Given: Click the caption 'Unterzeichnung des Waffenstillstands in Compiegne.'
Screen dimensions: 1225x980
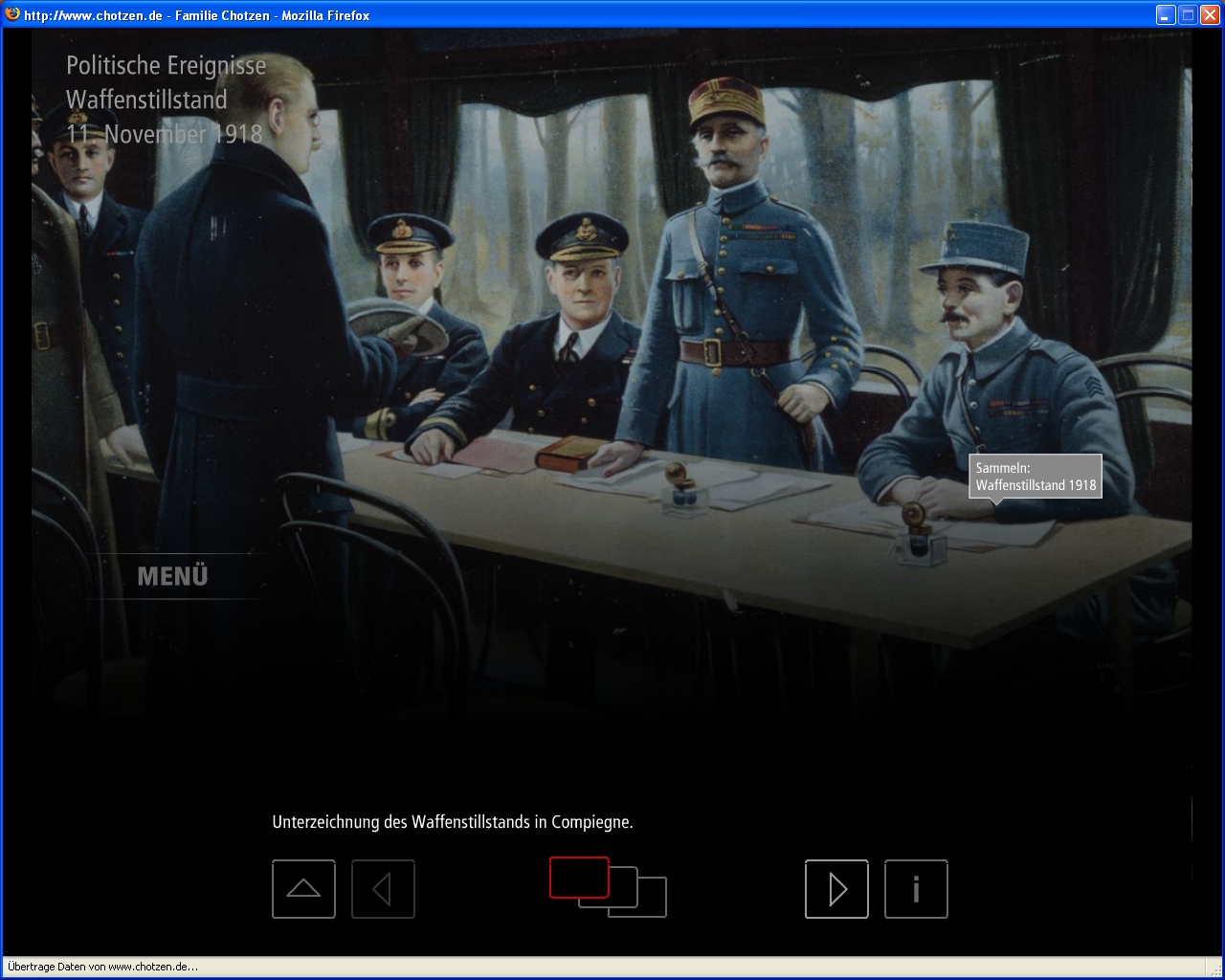Looking at the screenshot, I should (x=453, y=822).
